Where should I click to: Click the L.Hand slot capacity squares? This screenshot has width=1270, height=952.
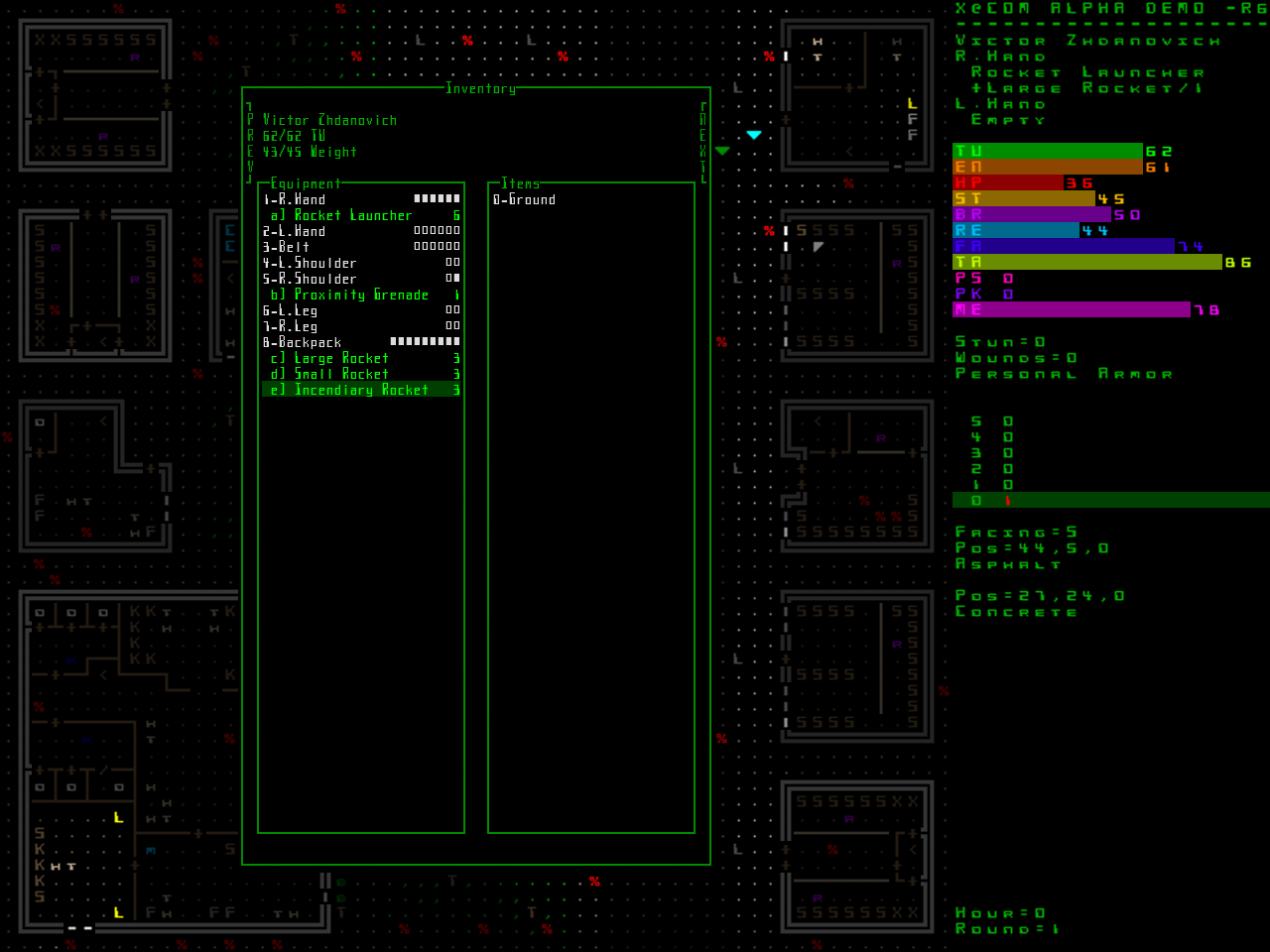pyautogui.click(x=437, y=230)
